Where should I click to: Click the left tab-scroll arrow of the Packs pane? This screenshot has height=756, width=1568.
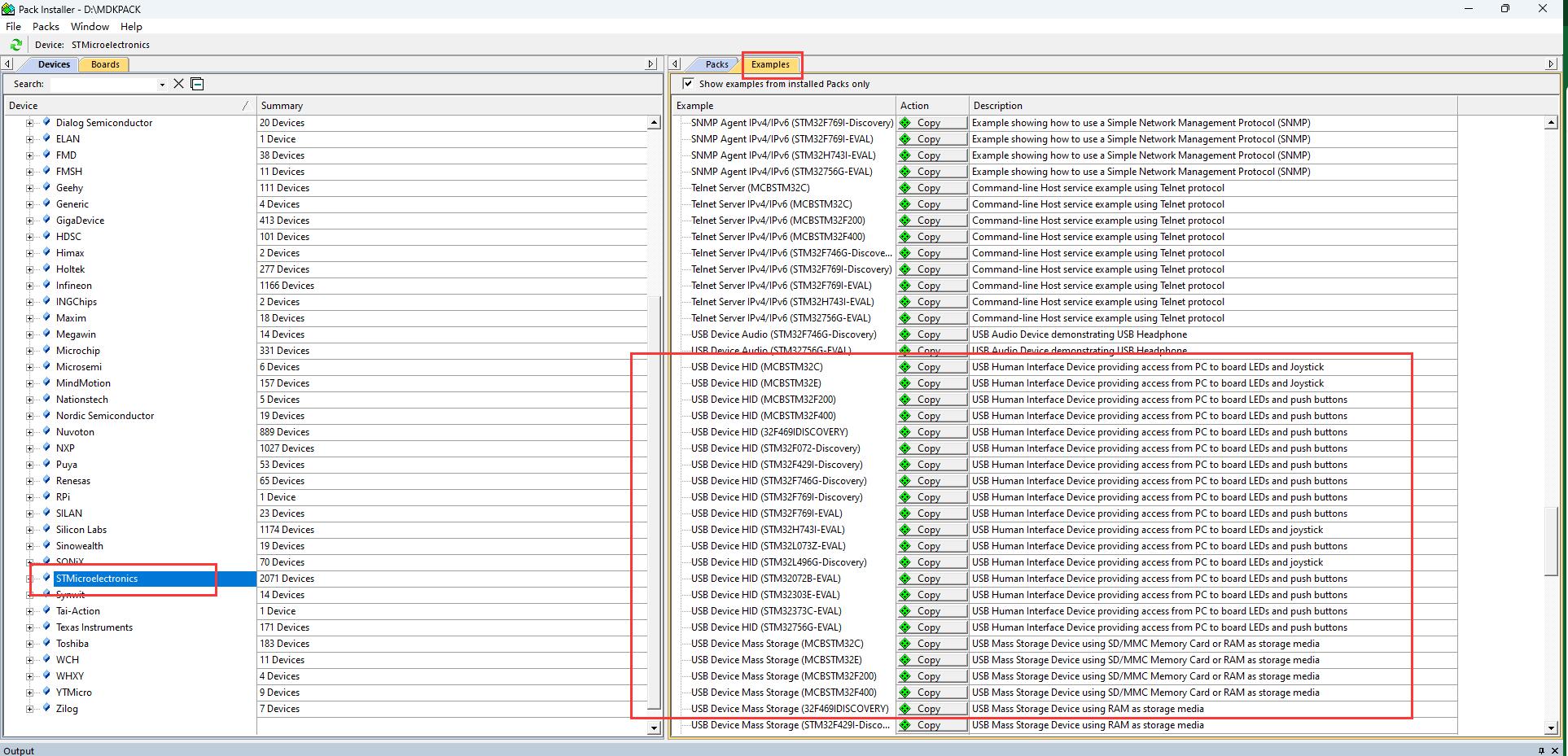point(676,64)
